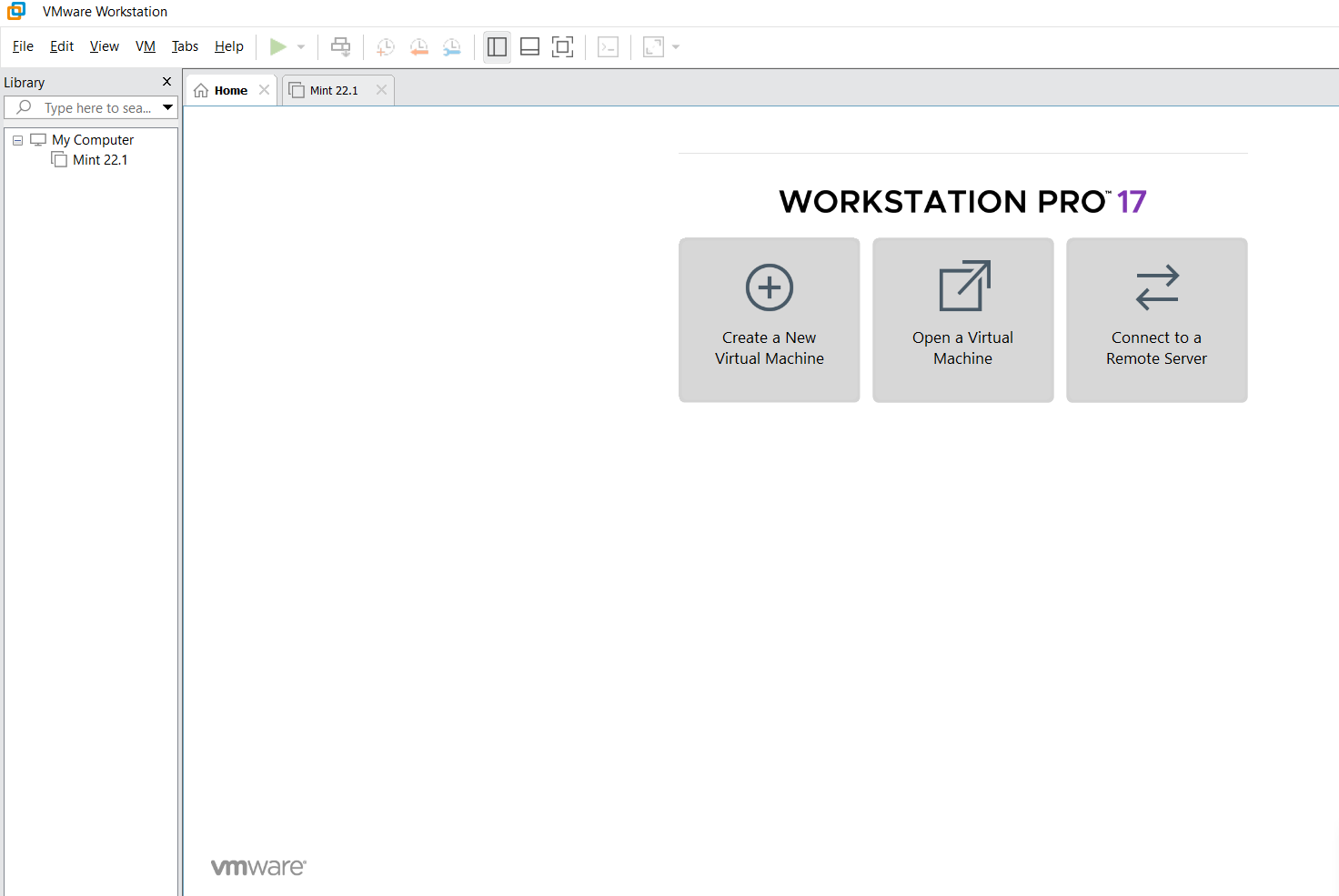Close the Home tab
This screenshot has height=896, width=1339.
[x=264, y=90]
